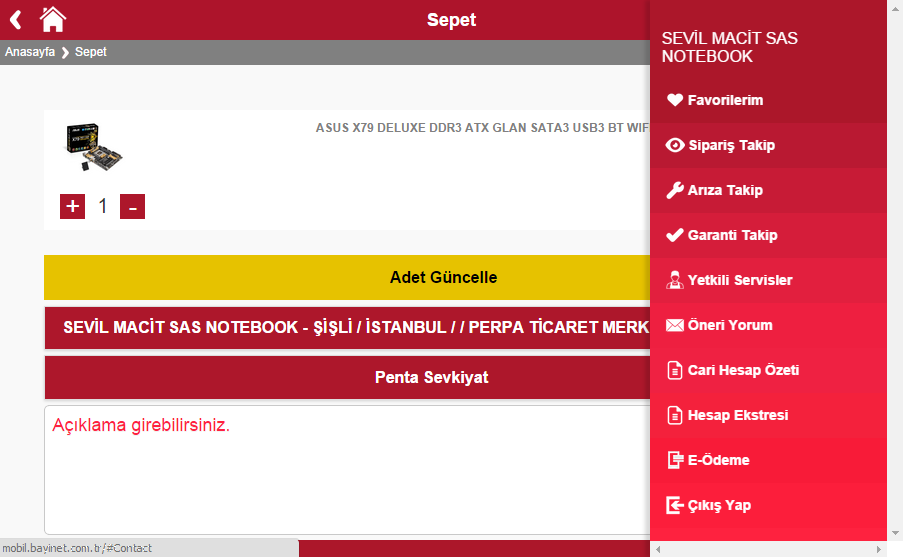Choose Penta Sevkiyat shipping option
Image resolution: width=903 pixels, height=557 pixels.
tap(347, 377)
